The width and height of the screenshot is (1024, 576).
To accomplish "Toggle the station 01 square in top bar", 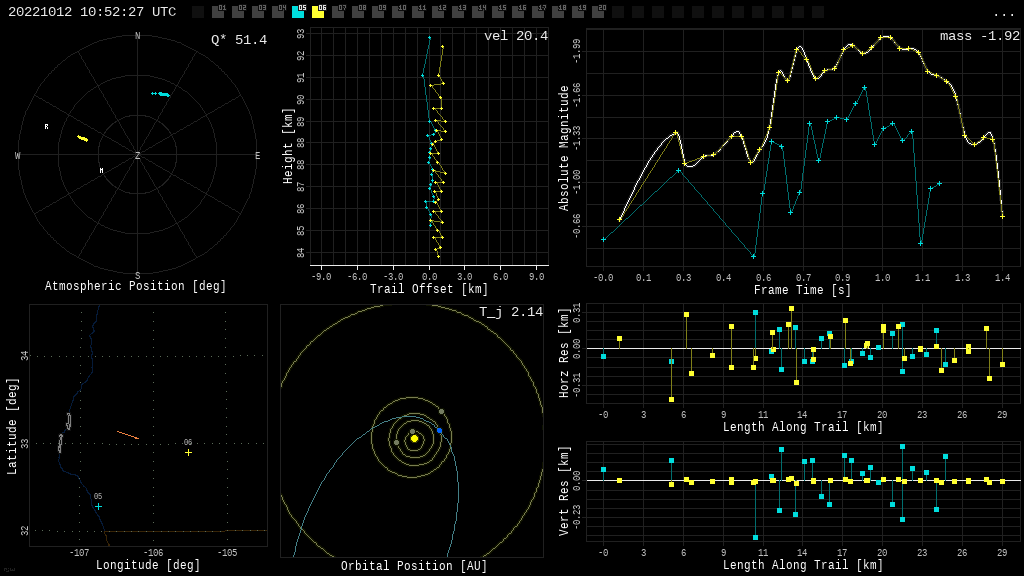I will 218,12.
